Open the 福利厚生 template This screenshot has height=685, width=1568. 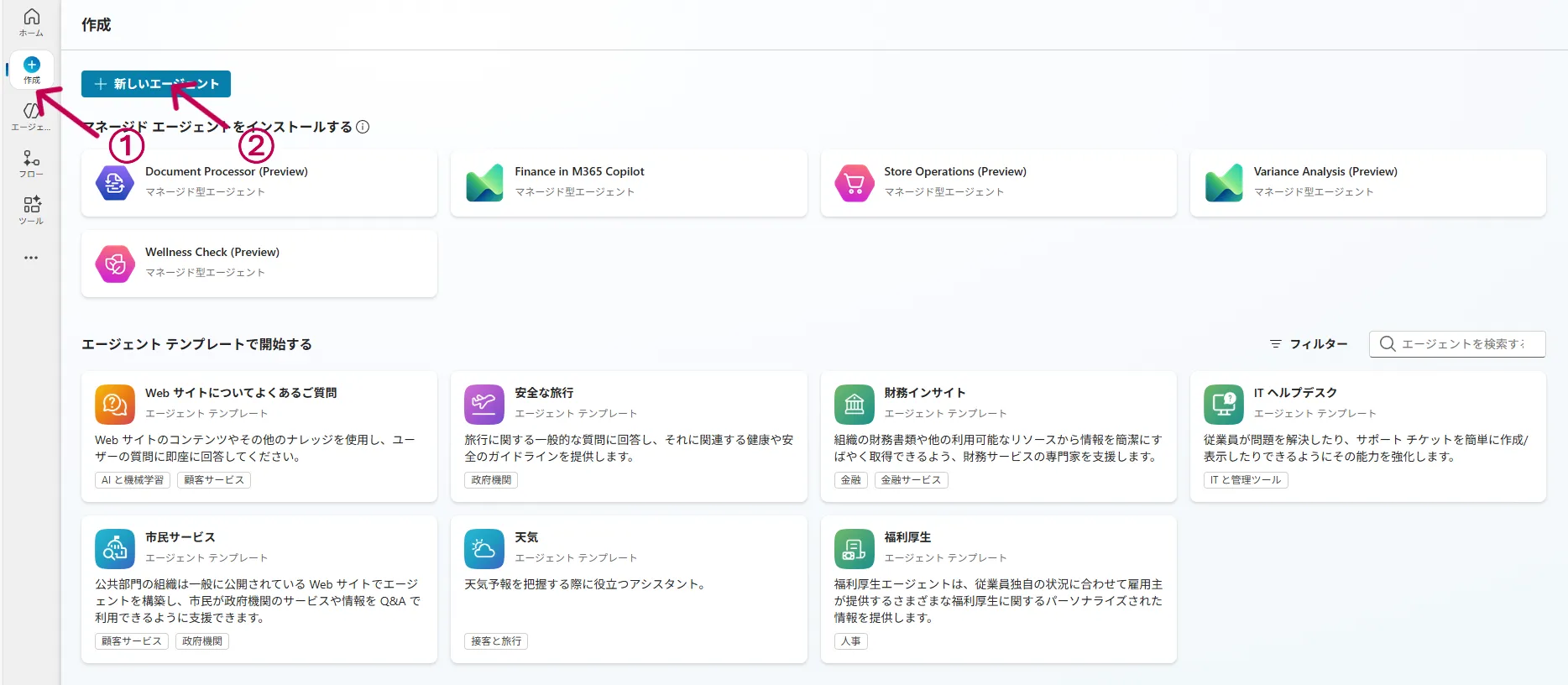(x=999, y=589)
